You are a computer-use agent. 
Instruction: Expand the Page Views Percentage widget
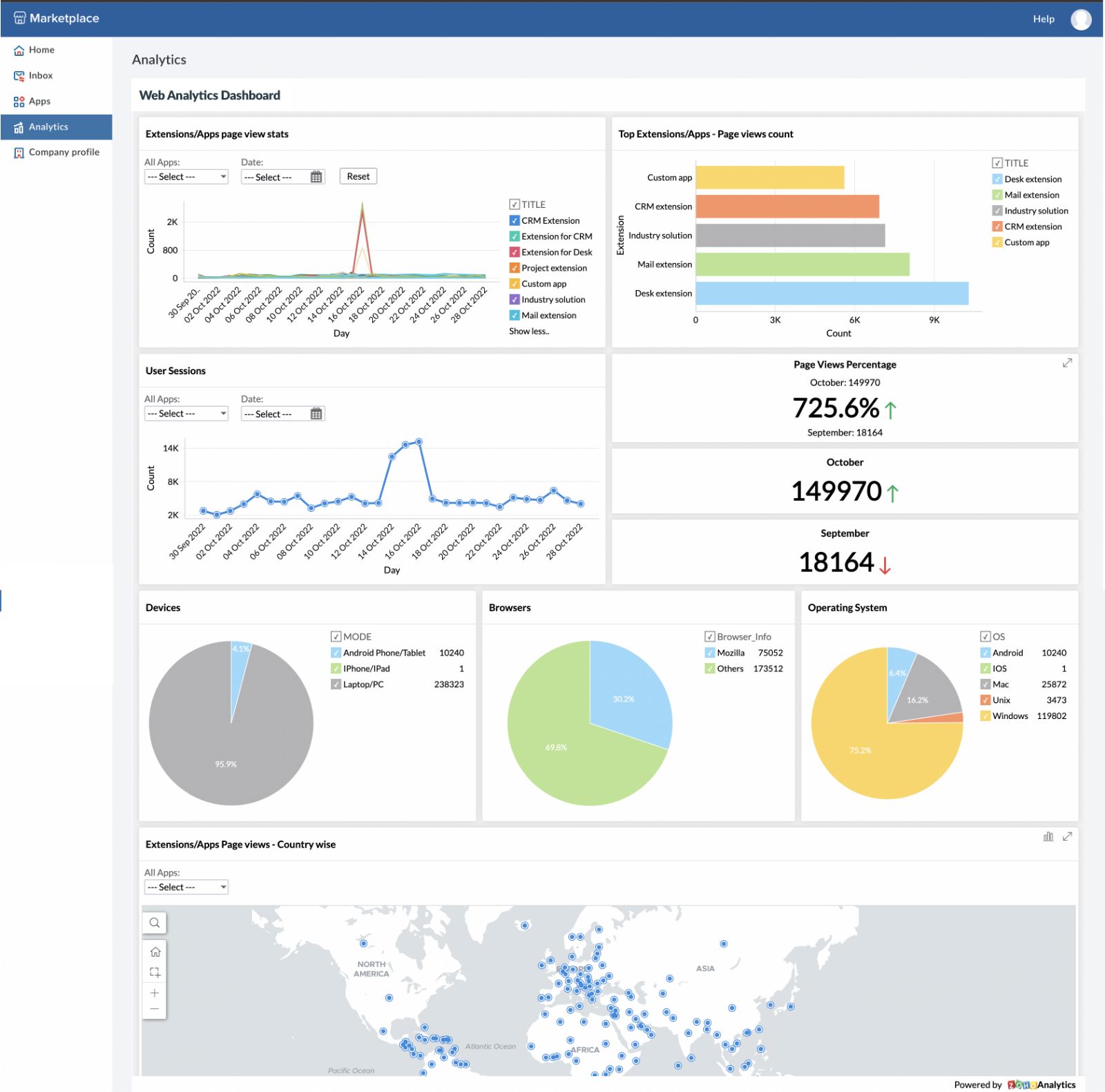(1067, 363)
